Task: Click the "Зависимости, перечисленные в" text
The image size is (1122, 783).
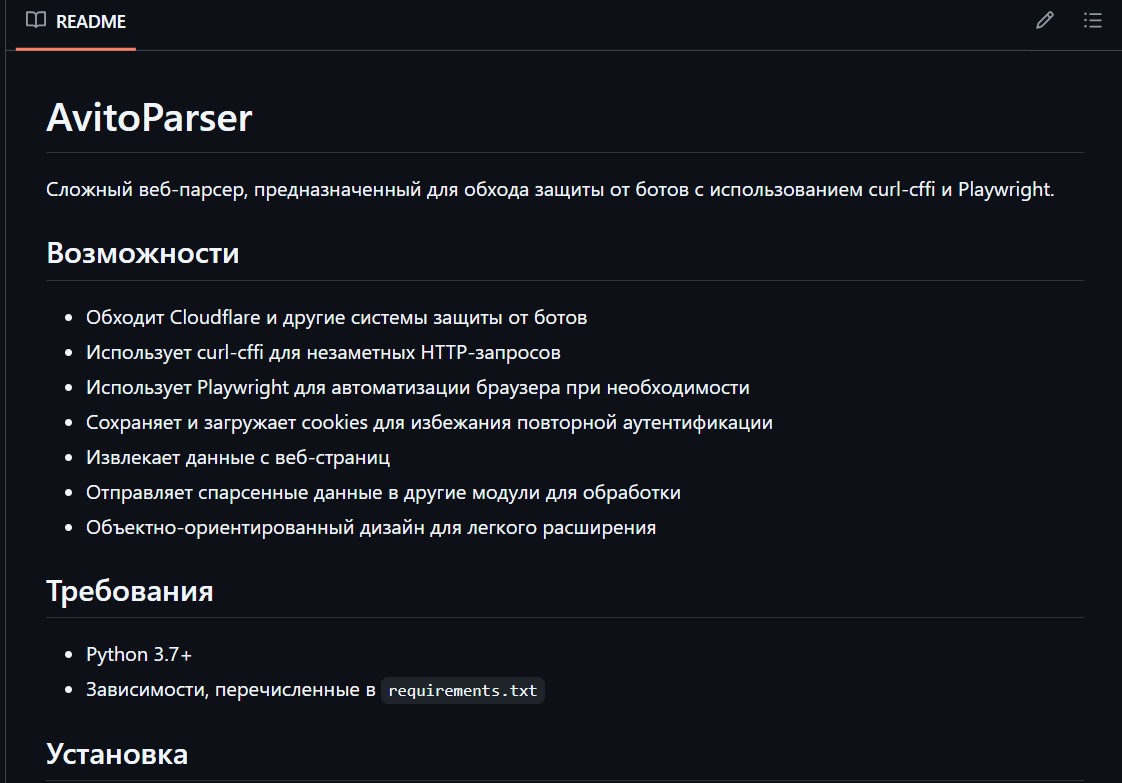Action: click(230, 690)
